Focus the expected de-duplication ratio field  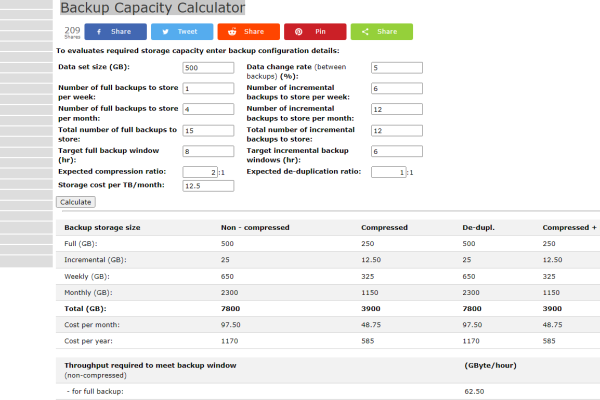(389, 172)
